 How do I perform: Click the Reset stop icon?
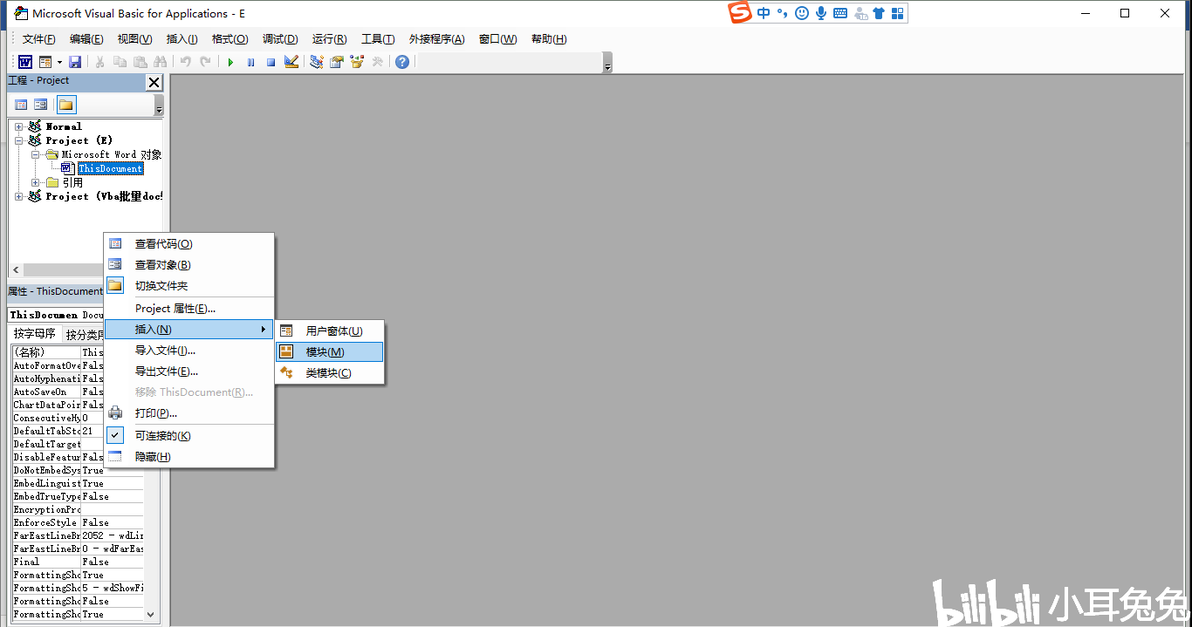(x=271, y=62)
